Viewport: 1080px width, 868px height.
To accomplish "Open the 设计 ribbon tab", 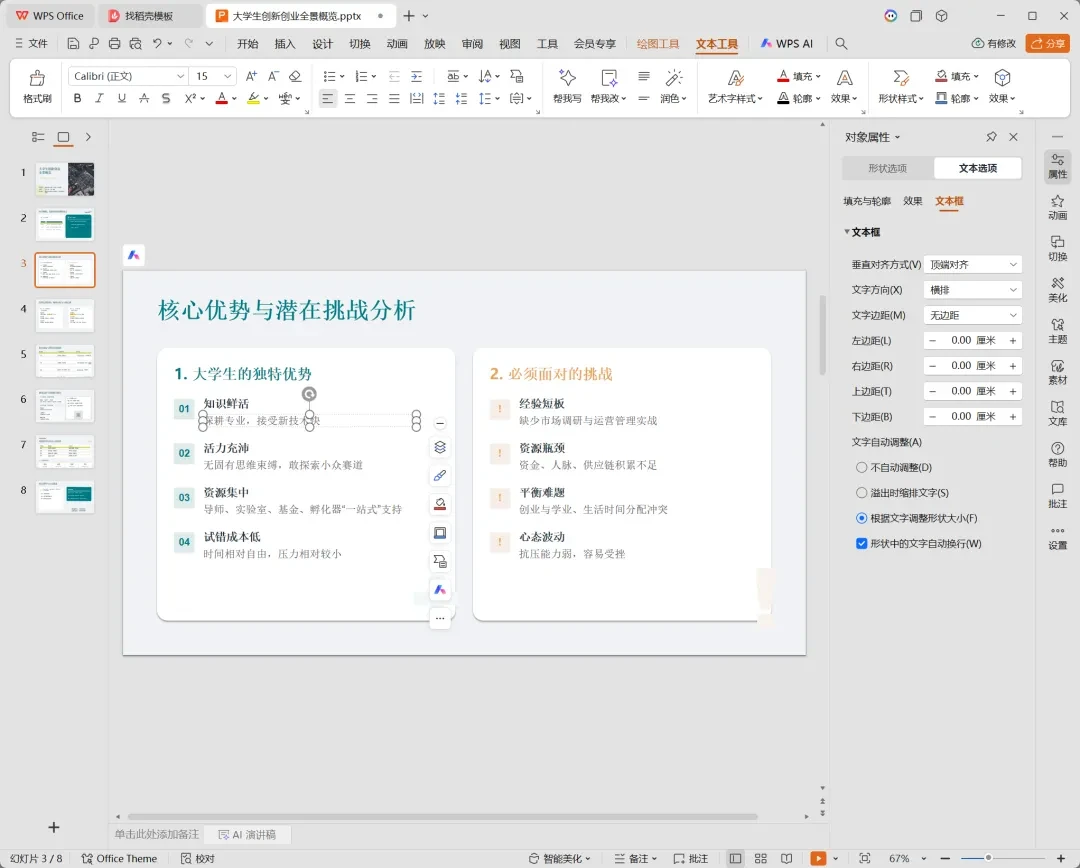I will (x=322, y=43).
